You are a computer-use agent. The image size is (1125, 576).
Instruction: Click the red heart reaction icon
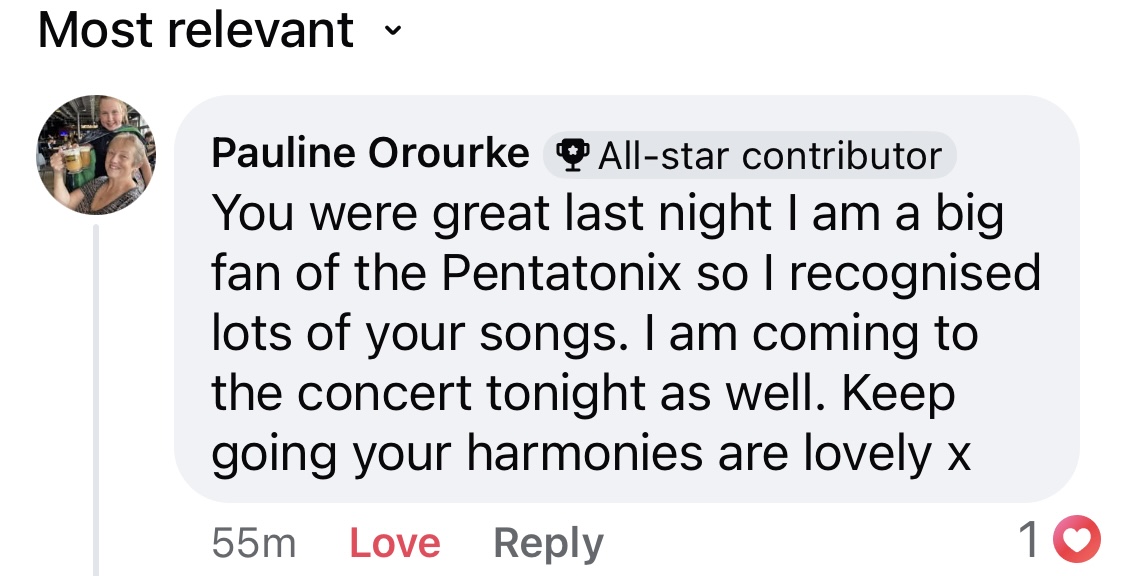coord(1079,541)
